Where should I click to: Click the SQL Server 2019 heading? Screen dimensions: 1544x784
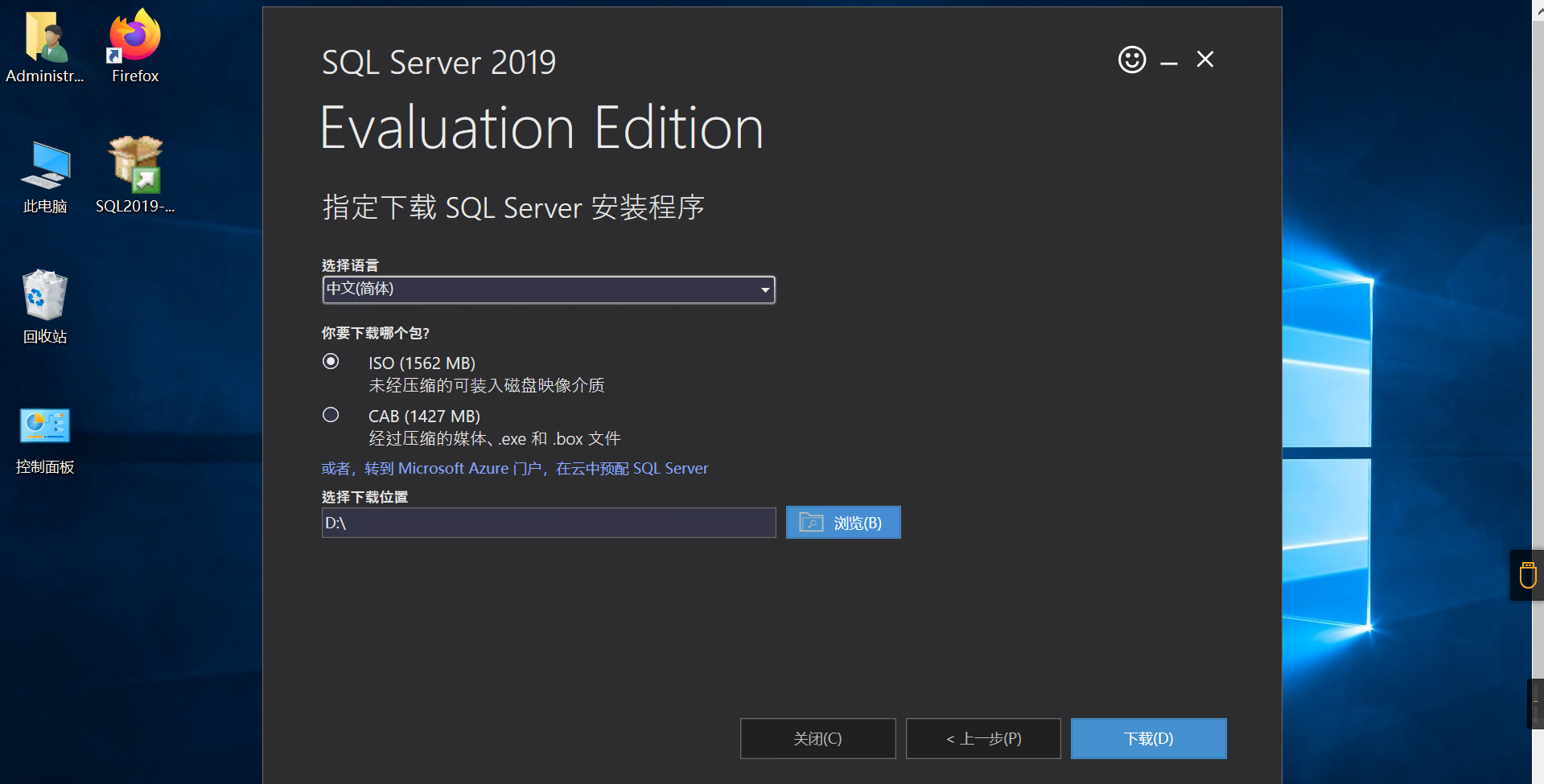(439, 63)
